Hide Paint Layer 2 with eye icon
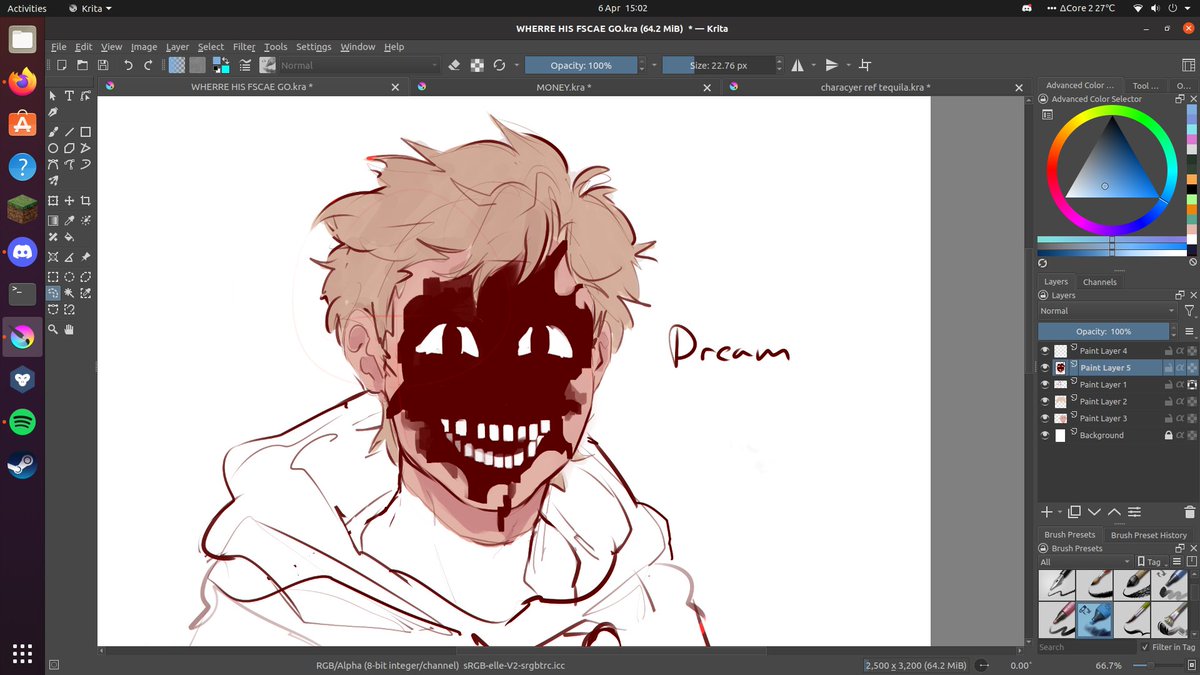Viewport: 1200px width, 675px height. click(x=1045, y=401)
